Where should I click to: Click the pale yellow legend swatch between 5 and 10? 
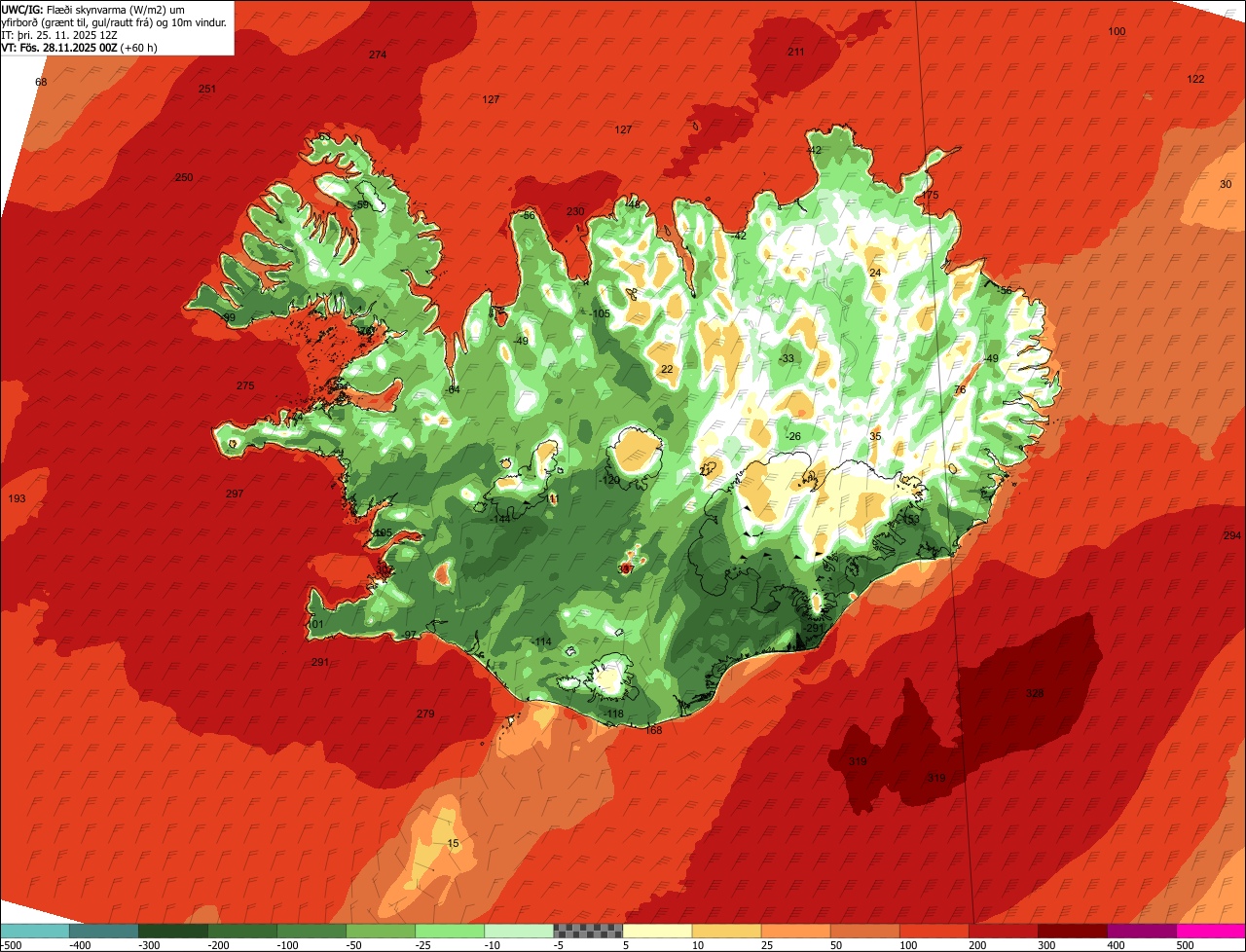[x=657, y=930]
